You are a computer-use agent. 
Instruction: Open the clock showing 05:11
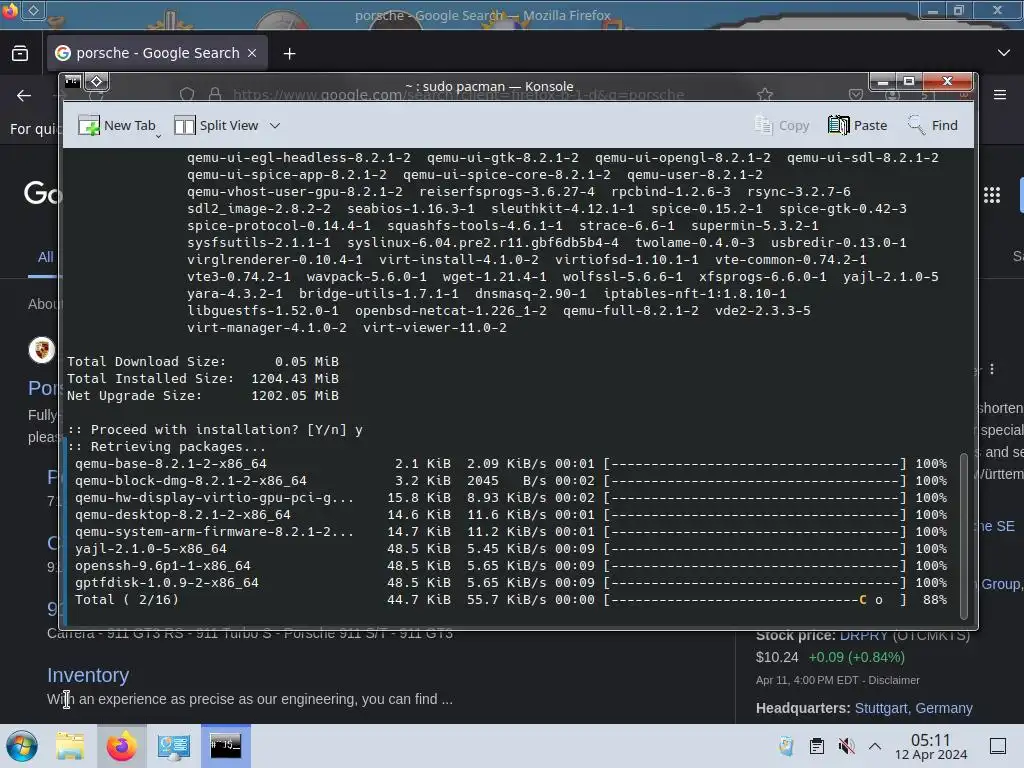tap(931, 746)
